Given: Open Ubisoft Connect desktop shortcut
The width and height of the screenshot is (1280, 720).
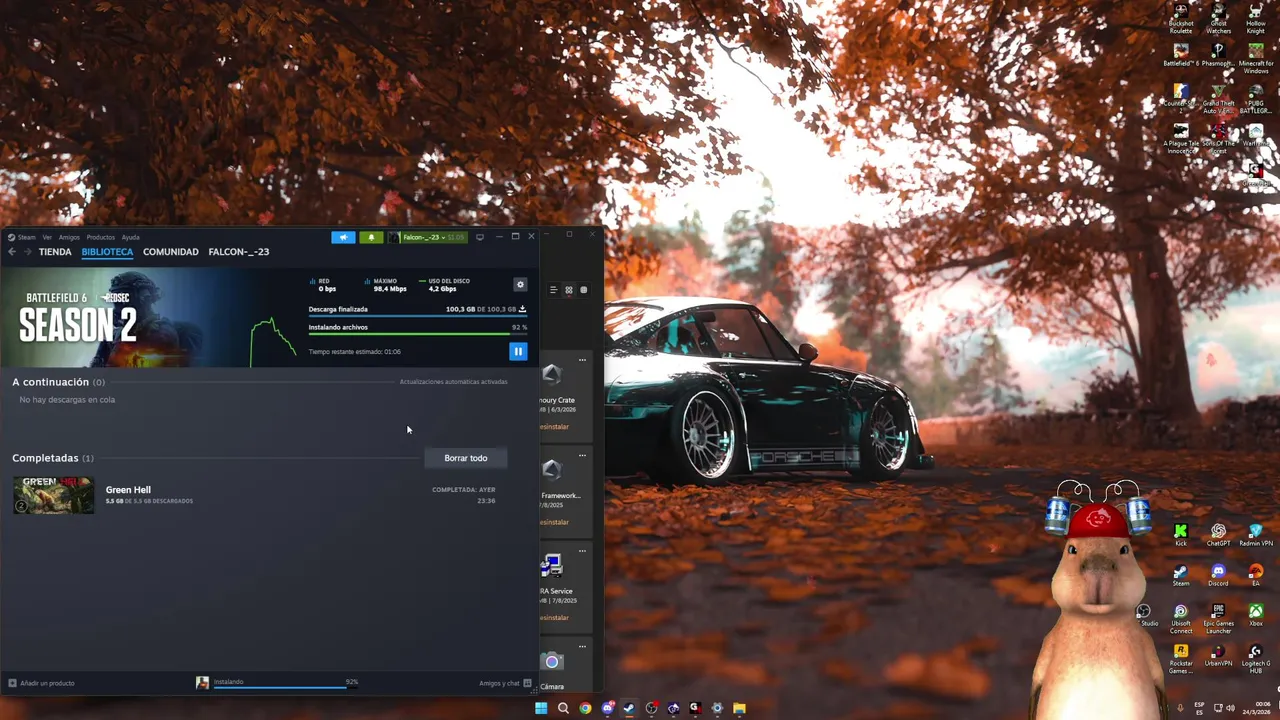Looking at the screenshot, I should coord(1181,618).
